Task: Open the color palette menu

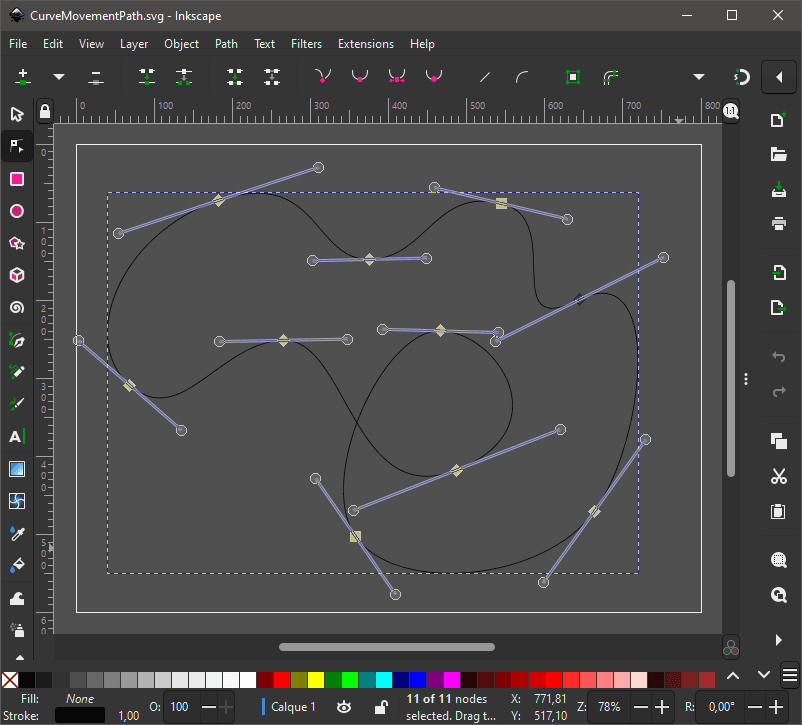Action: point(789,675)
